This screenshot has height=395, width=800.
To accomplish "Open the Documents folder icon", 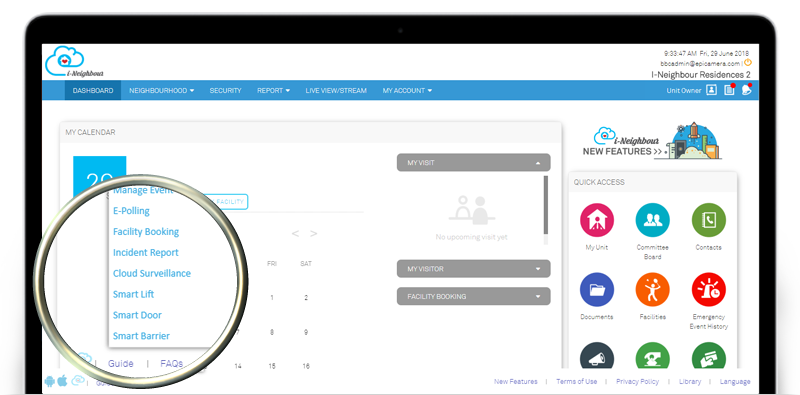I will pos(596,289).
